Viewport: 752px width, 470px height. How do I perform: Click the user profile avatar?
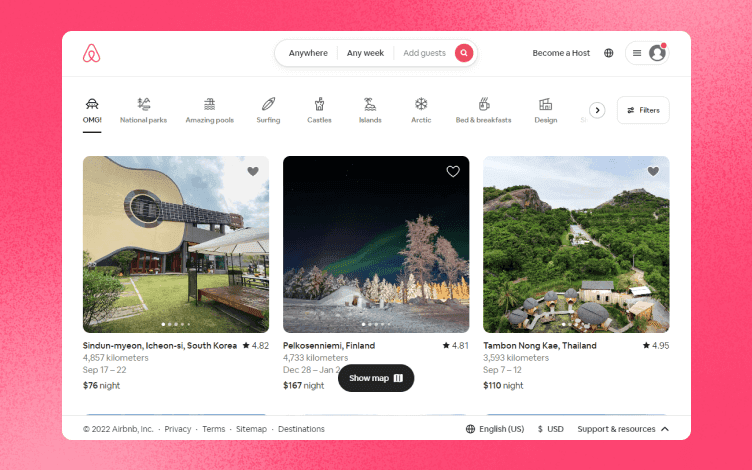point(657,53)
